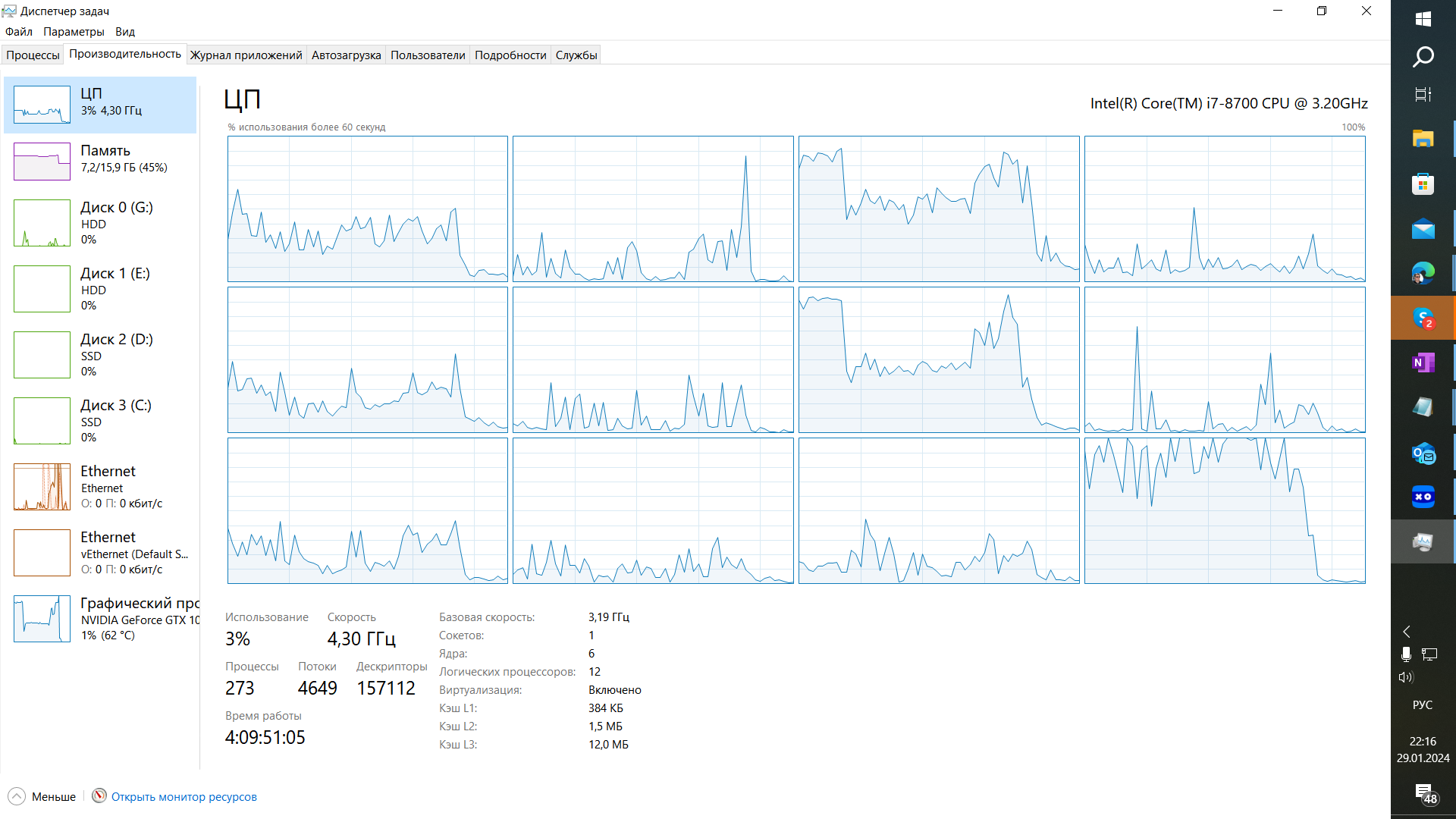Click the microphone tray icon
1456x819 pixels.
coord(1406,654)
